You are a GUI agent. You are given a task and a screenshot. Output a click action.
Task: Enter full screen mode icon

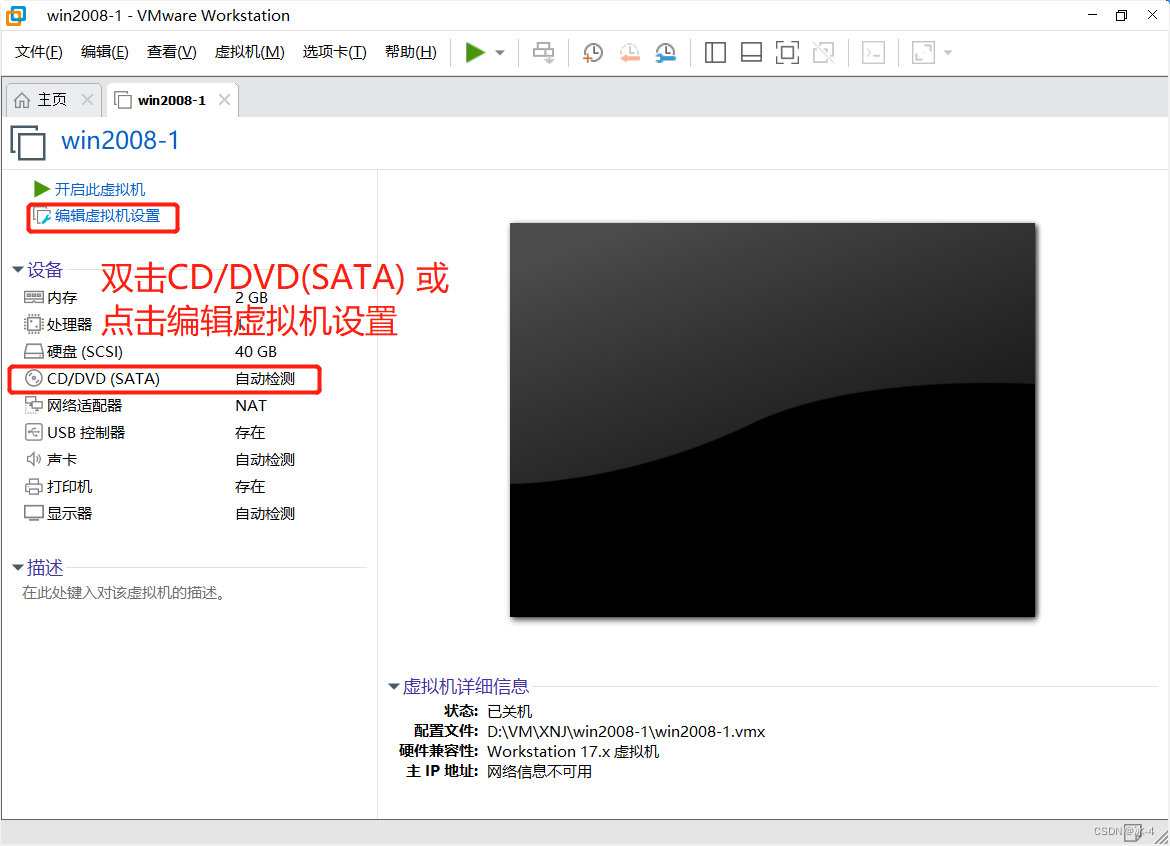787,52
